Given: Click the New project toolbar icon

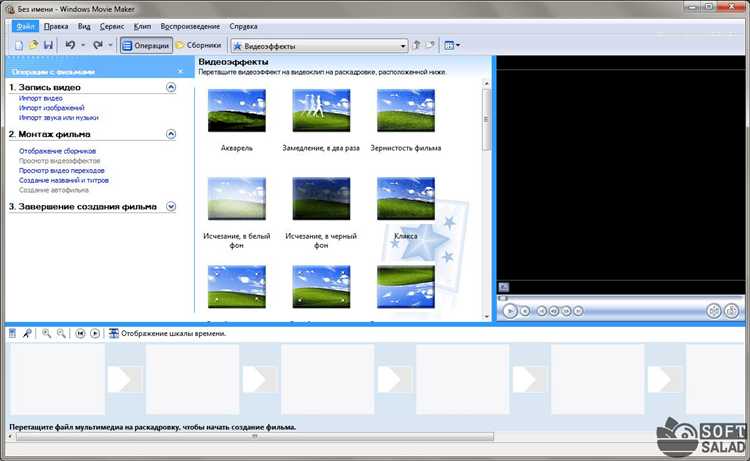Looking at the screenshot, I should click(18, 45).
